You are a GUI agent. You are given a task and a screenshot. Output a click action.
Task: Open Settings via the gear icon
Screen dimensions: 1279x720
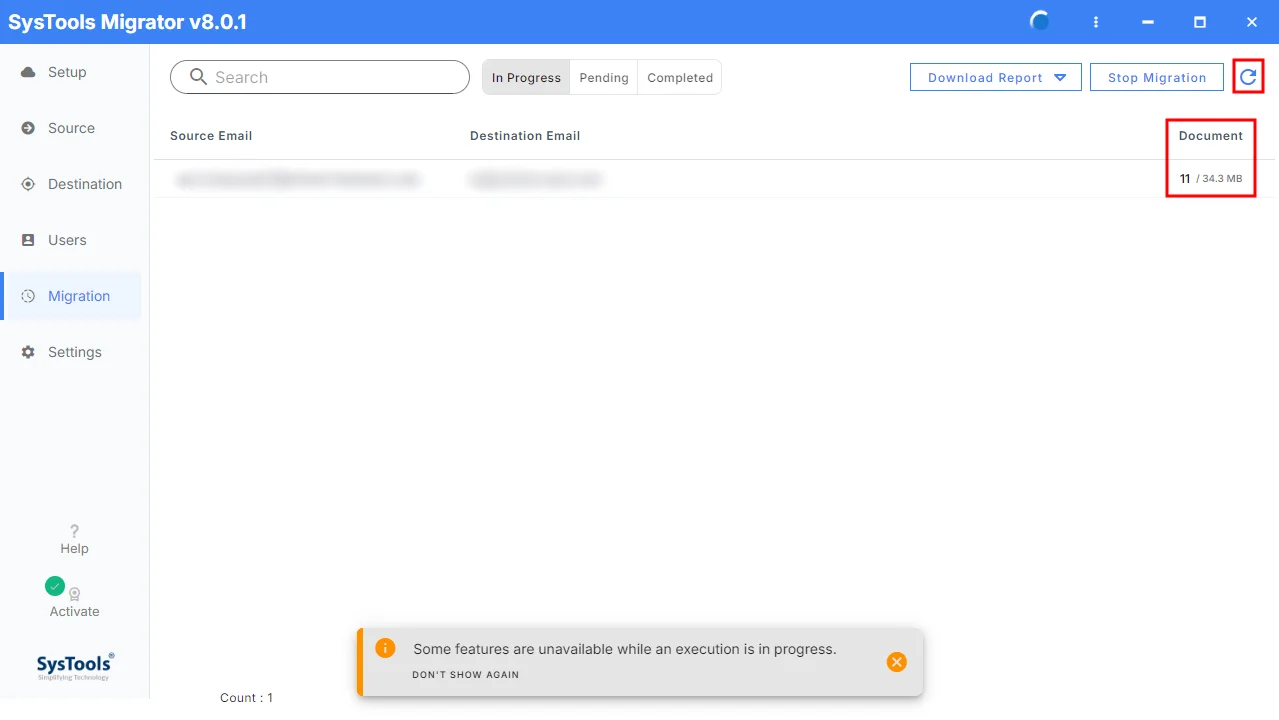tap(28, 352)
